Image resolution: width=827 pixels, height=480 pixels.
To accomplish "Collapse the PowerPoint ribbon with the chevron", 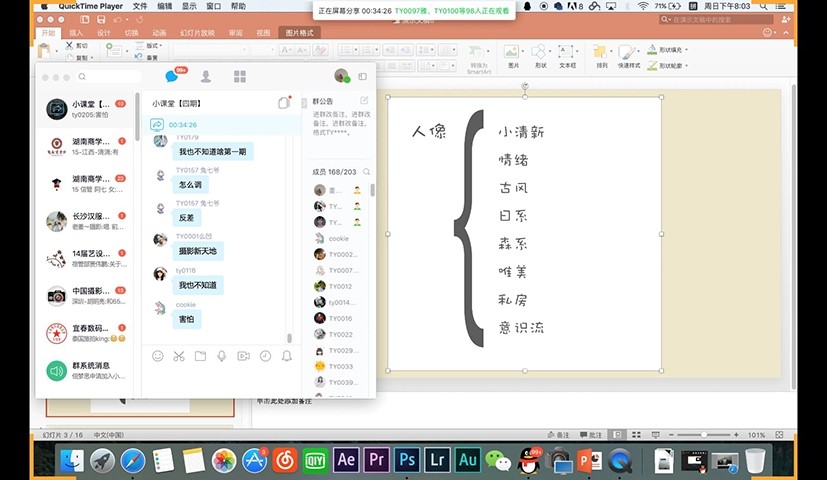I will pos(786,33).
